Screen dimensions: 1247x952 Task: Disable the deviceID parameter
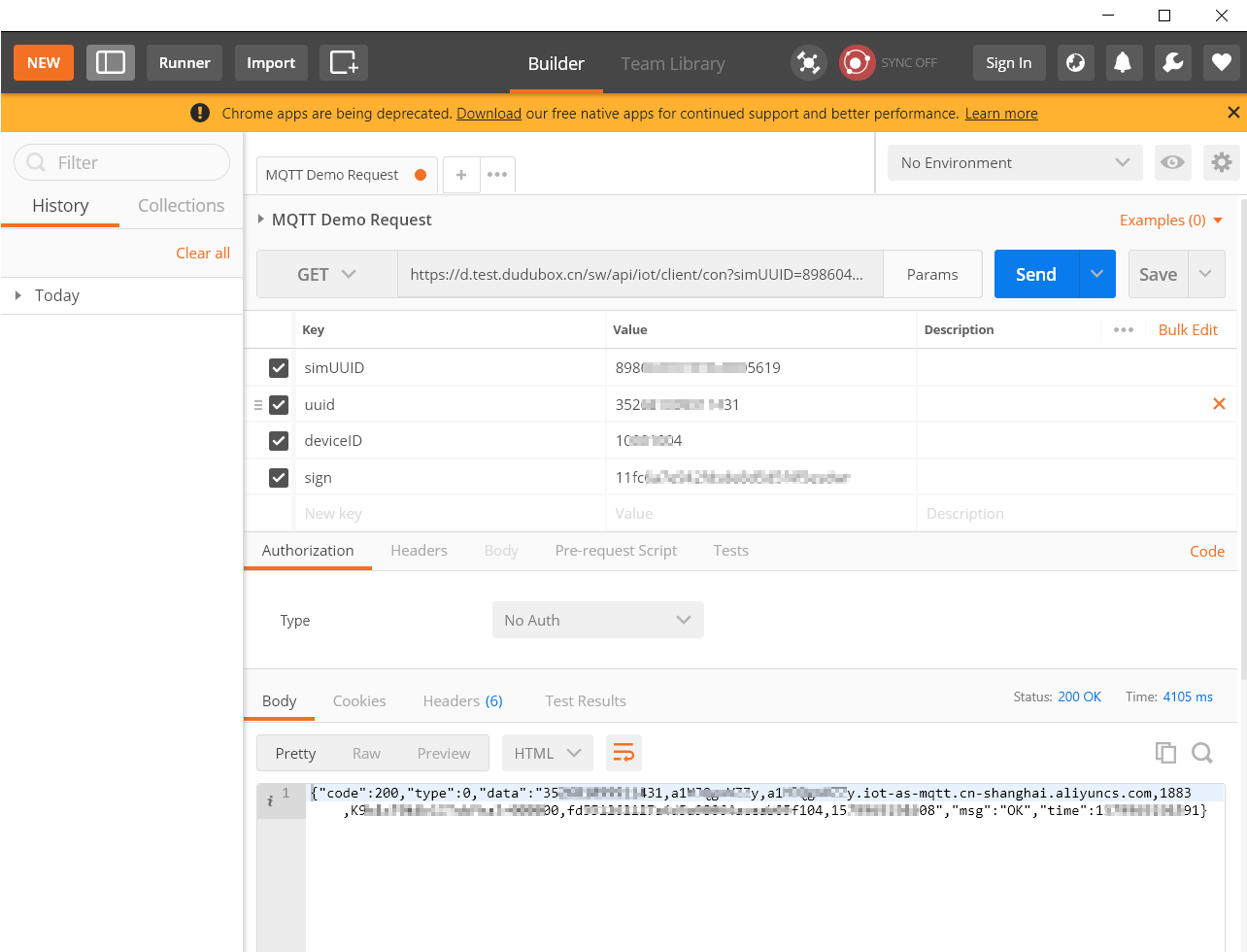[278, 441]
